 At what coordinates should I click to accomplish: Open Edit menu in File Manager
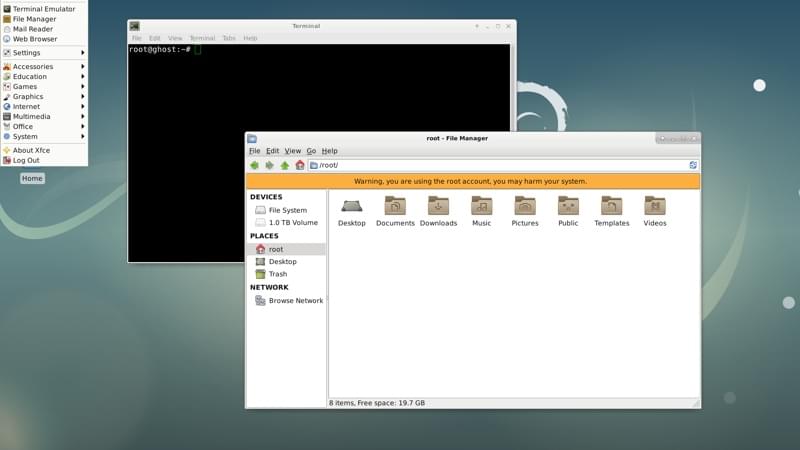pyautogui.click(x=272, y=151)
